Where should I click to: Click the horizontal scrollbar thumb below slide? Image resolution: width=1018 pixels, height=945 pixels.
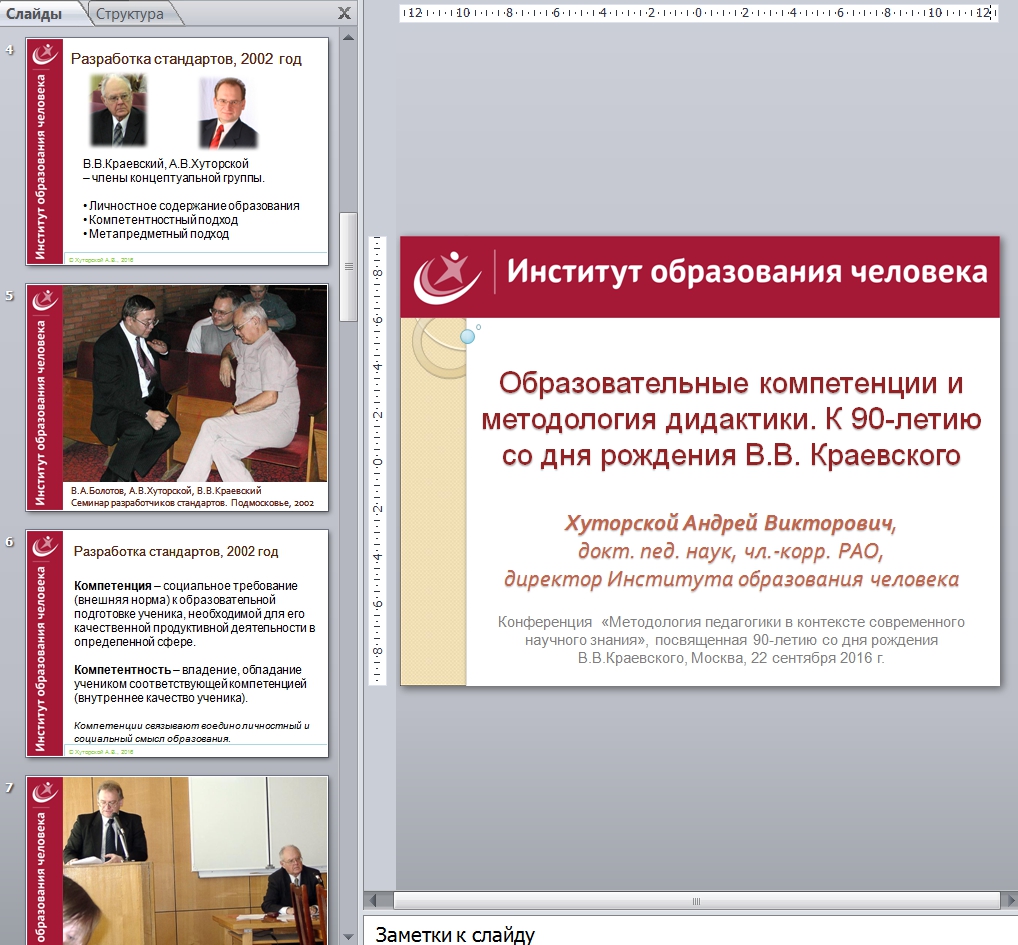pyautogui.click(x=695, y=900)
